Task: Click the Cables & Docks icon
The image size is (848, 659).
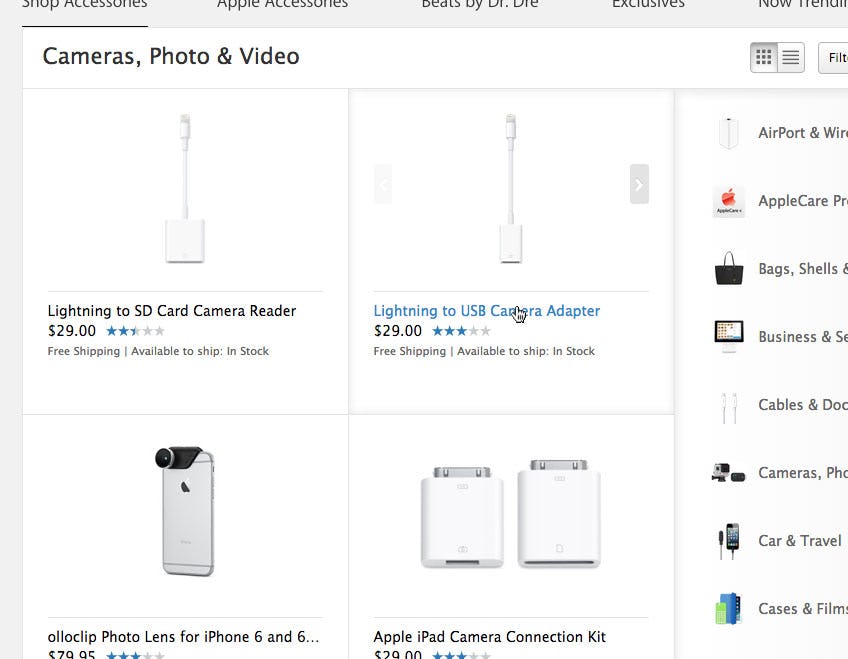Action: tap(728, 406)
